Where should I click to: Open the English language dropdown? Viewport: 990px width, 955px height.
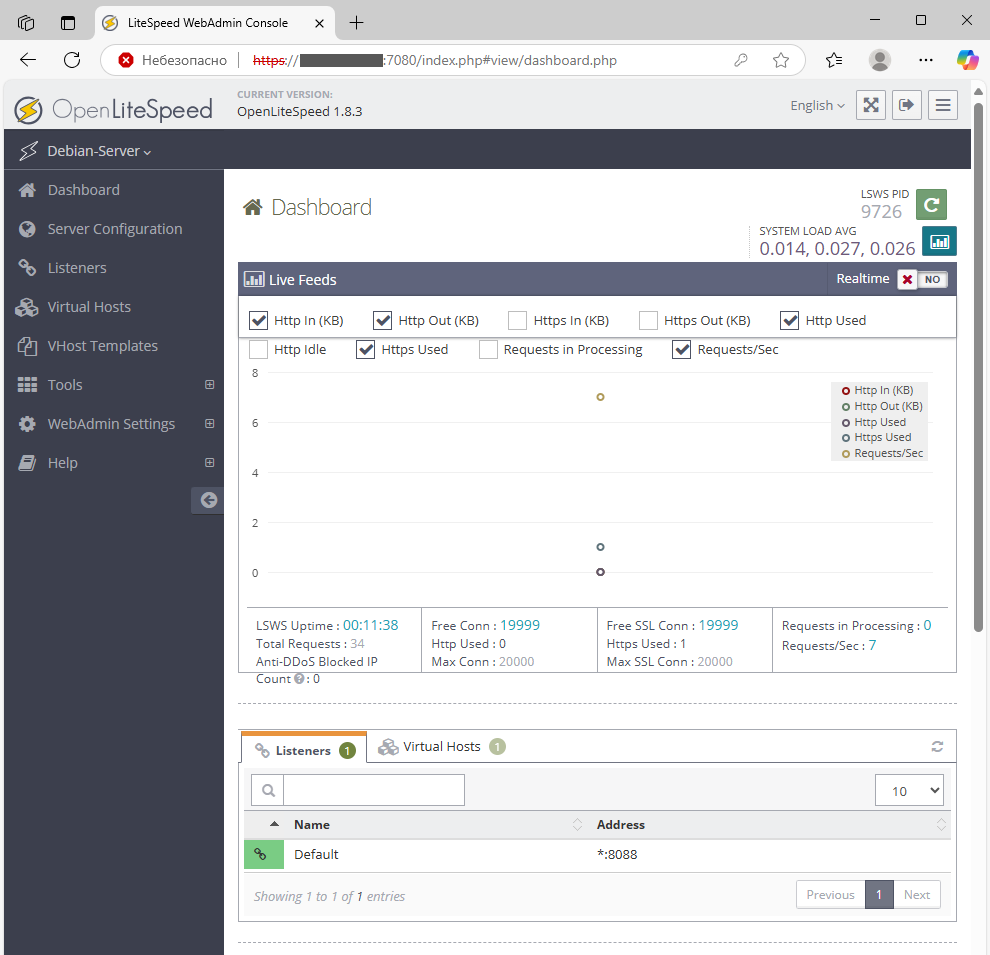817,105
